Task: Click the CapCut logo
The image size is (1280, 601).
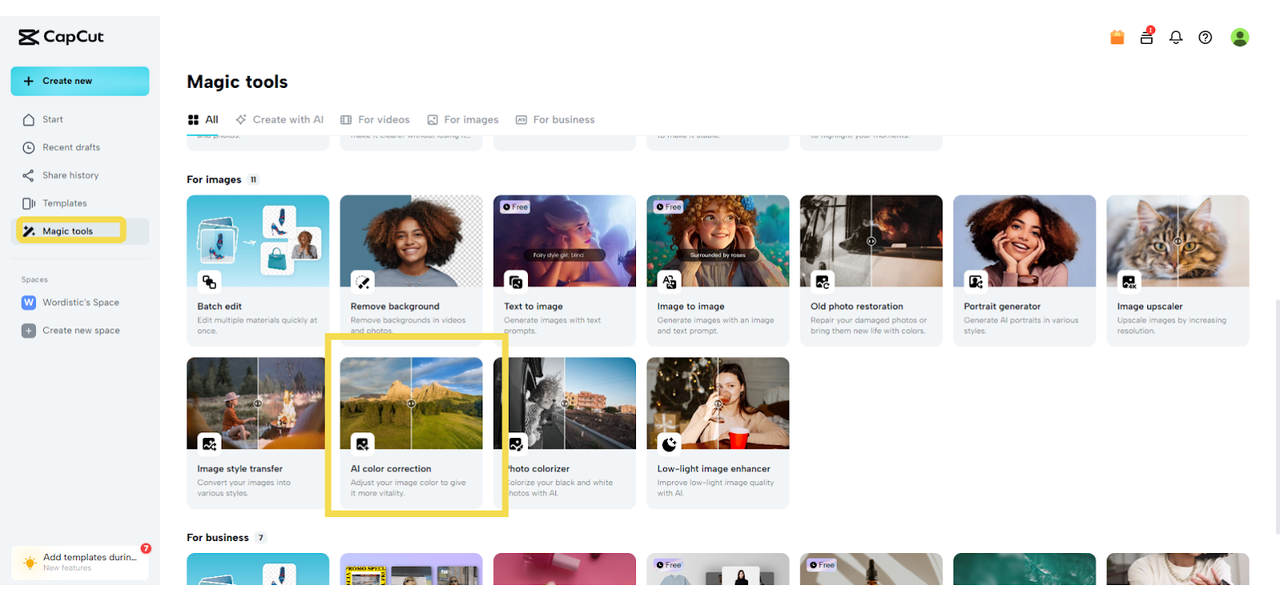Action: tap(61, 38)
